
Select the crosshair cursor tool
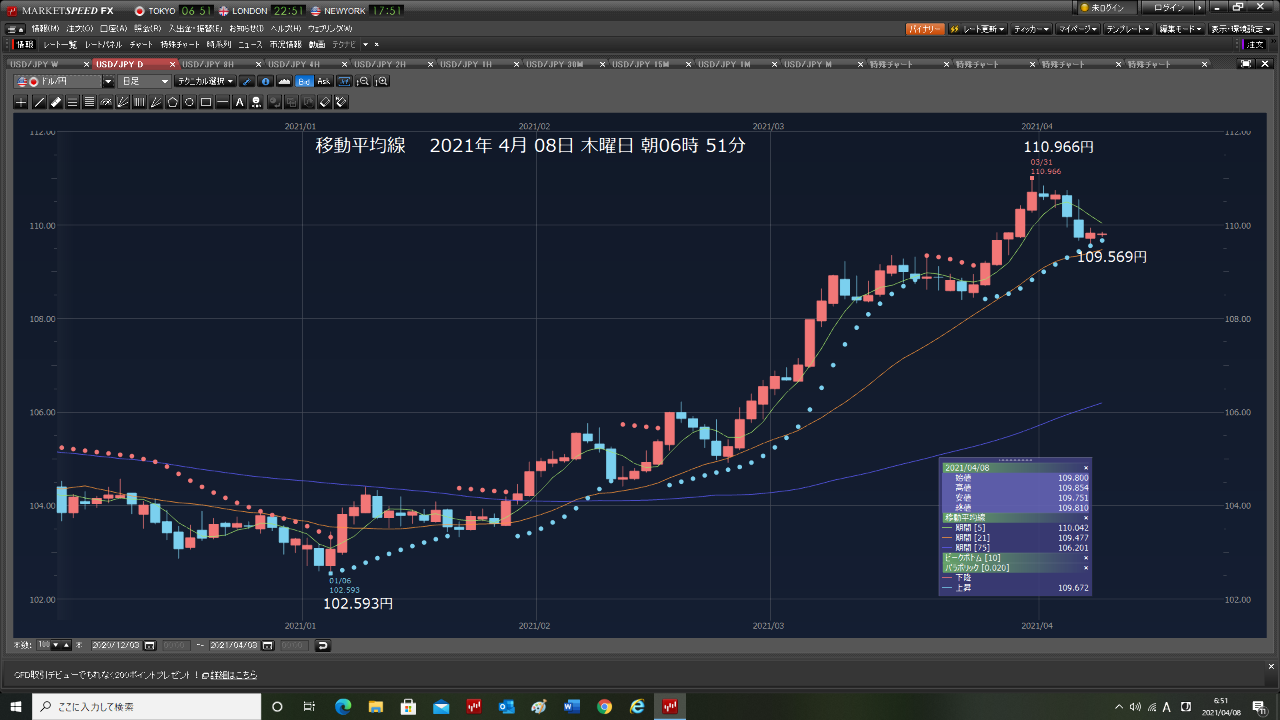(21, 102)
